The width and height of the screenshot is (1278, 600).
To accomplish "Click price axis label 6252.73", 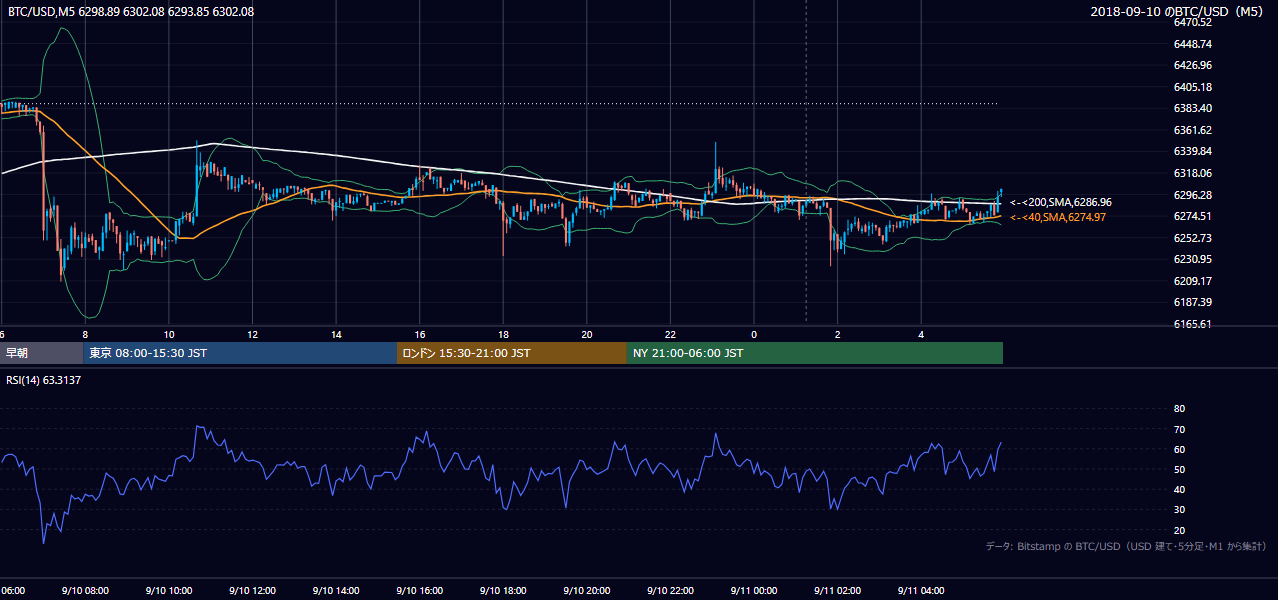I will point(1193,238).
